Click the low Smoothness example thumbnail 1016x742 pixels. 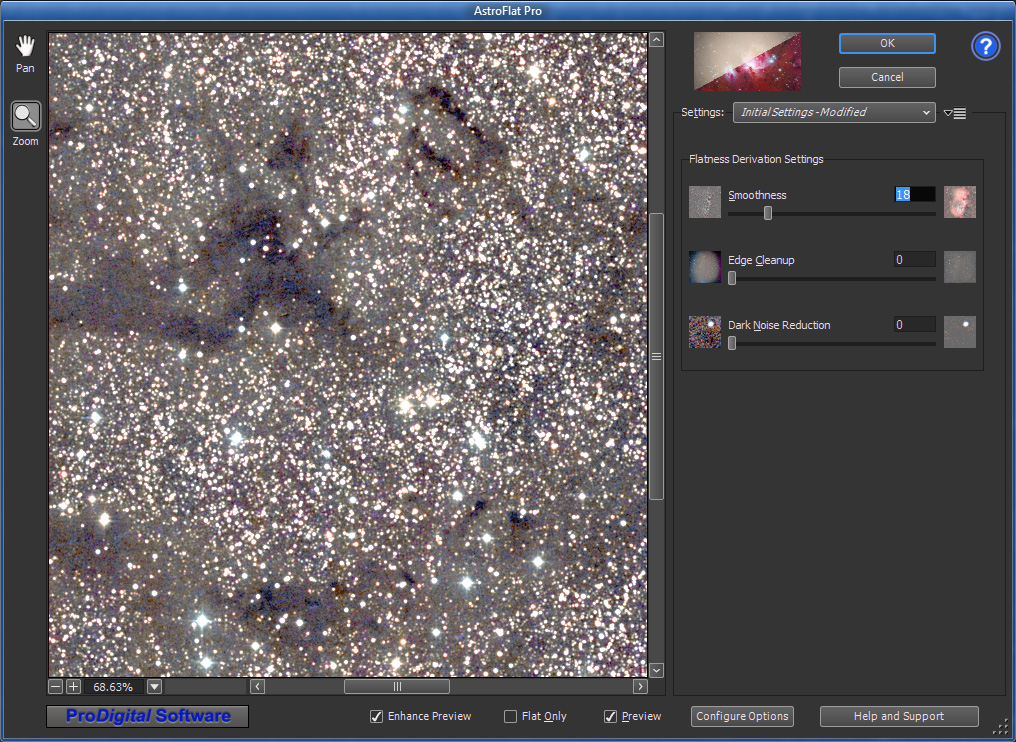pos(705,202)
